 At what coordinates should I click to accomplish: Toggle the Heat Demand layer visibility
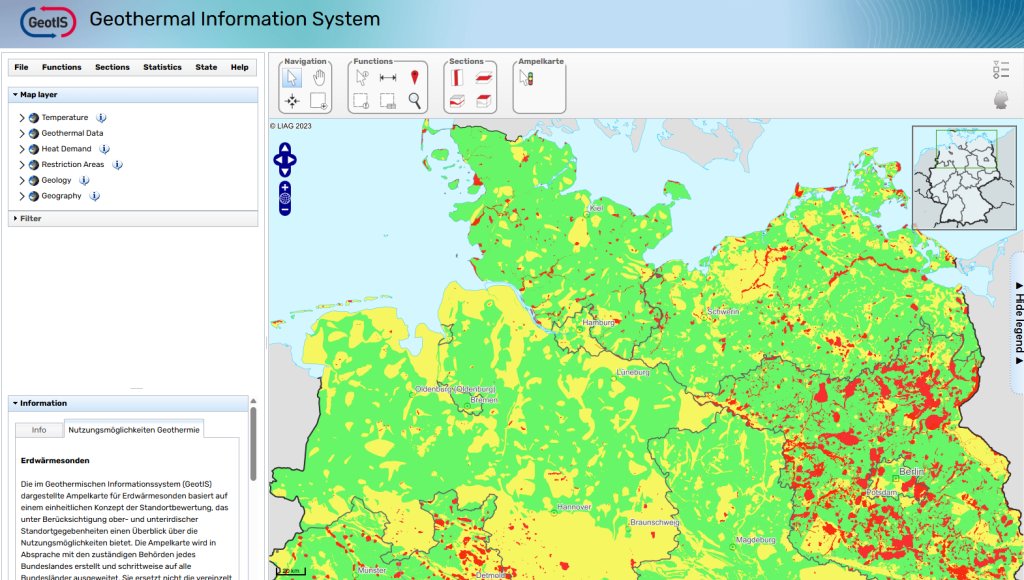(34, 148)
